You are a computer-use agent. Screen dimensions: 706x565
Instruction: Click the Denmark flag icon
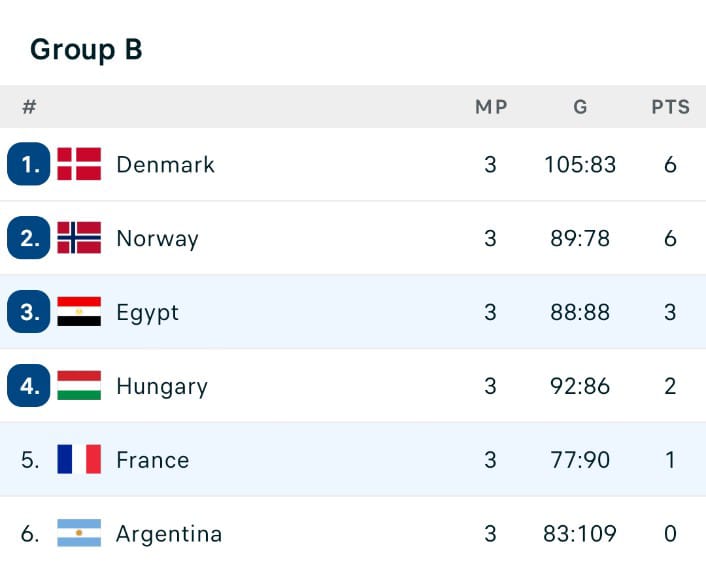(79, 164)
